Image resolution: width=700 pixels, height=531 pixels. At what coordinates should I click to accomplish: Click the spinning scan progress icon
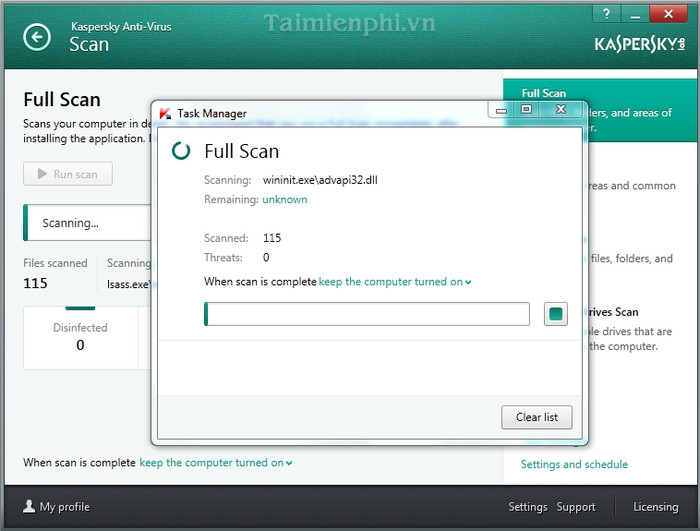[x=181, y=151]
